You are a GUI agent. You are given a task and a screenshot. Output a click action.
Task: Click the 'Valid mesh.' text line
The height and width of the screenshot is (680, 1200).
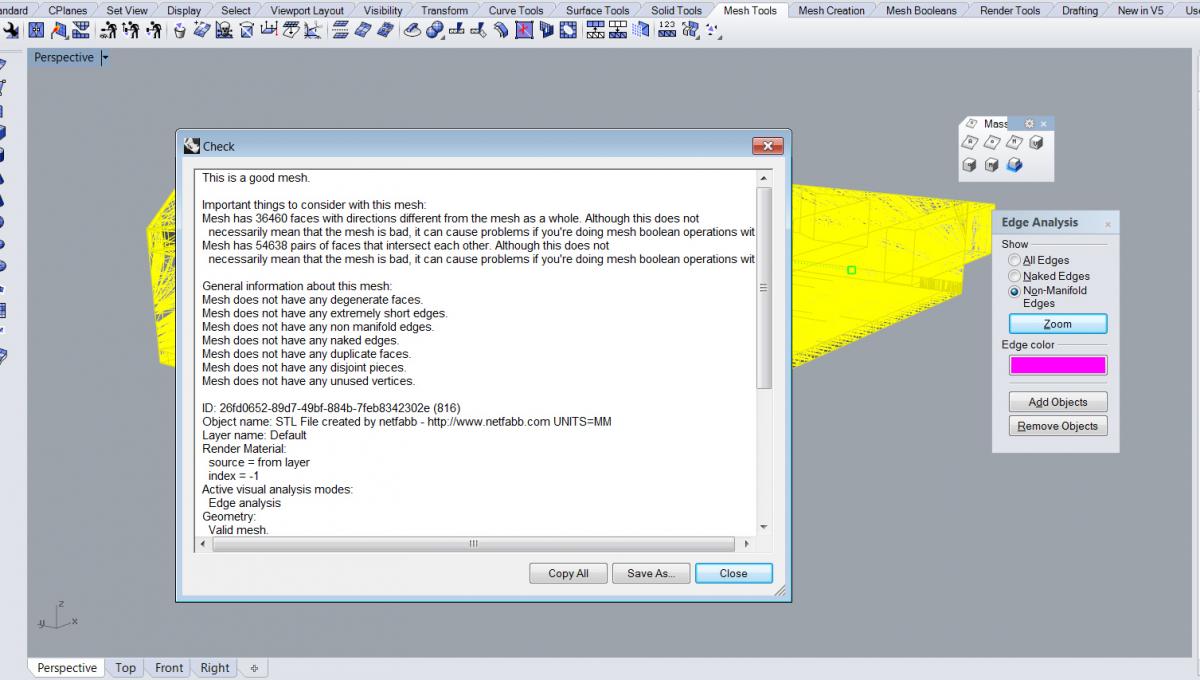pyautogui.click(x=238, y=530)
